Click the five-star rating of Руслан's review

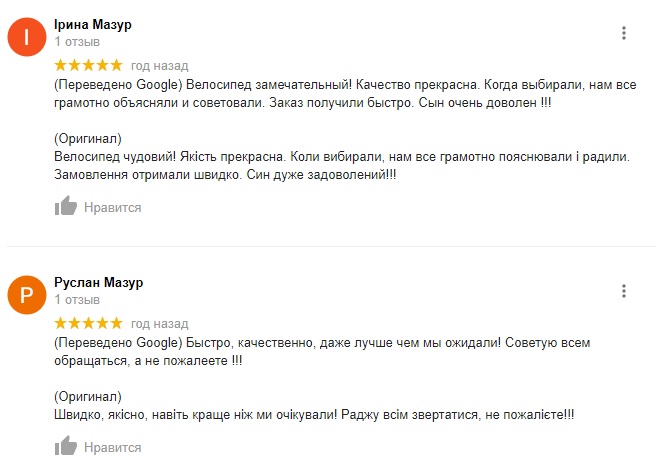tap(88, 324)
